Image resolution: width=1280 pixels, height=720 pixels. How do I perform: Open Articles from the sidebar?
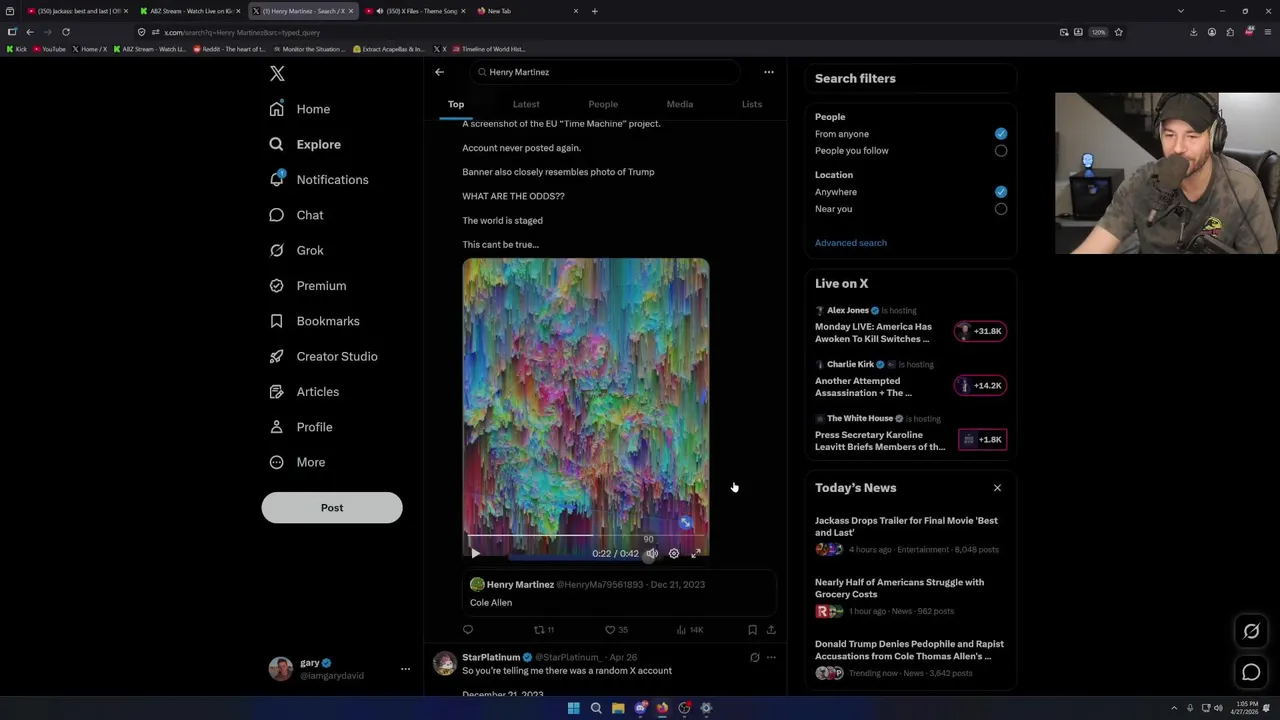coord(305,392)
